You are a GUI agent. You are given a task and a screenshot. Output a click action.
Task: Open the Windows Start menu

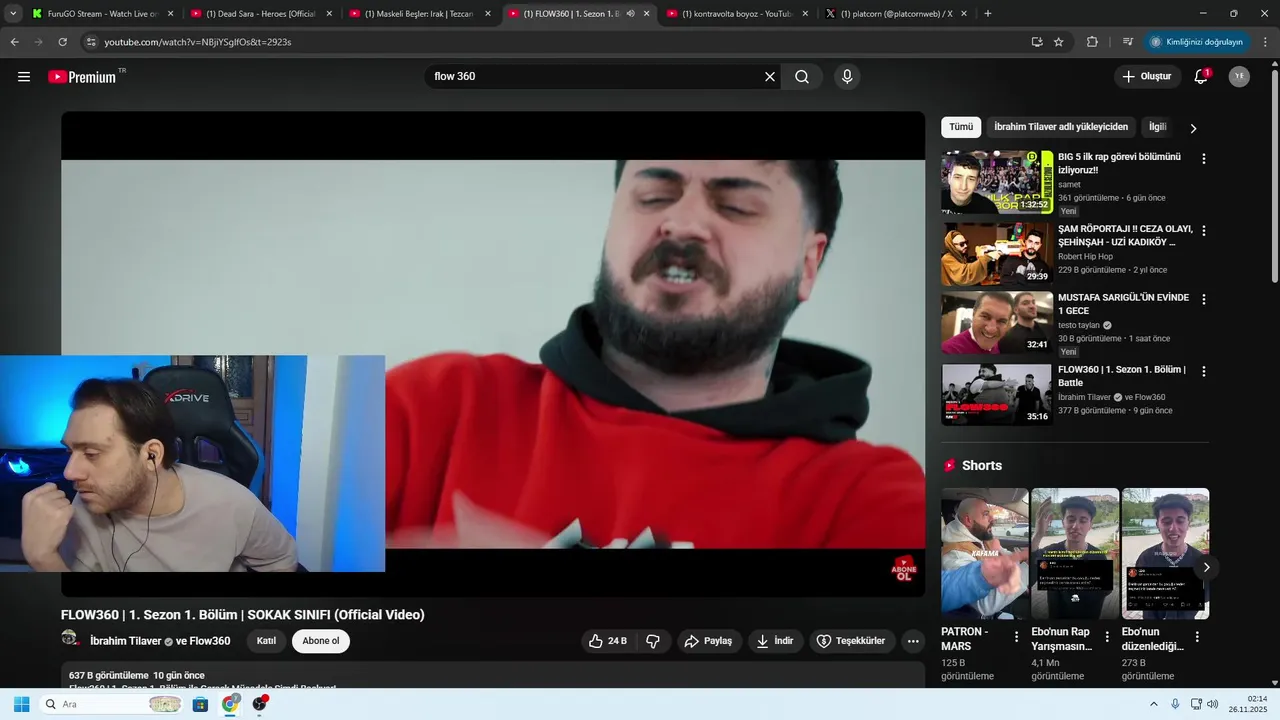tap(21, 704)
